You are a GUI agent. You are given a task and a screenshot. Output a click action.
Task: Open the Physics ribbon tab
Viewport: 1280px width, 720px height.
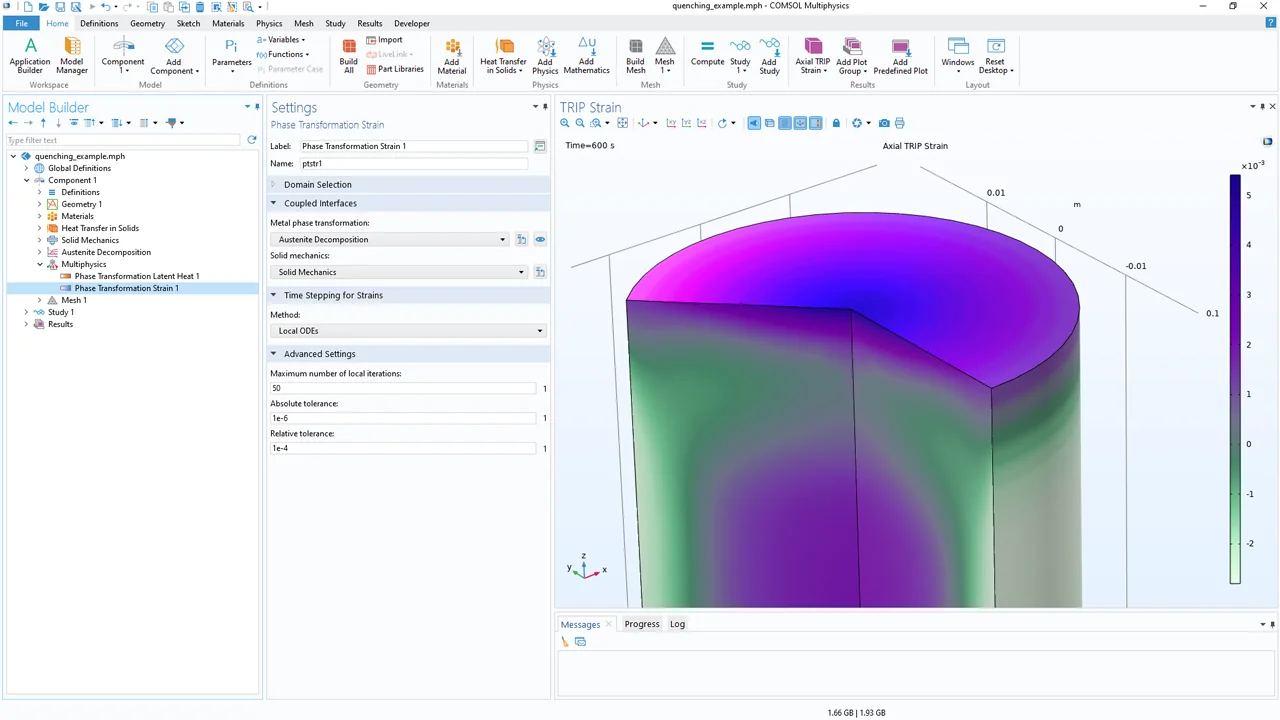268,23
